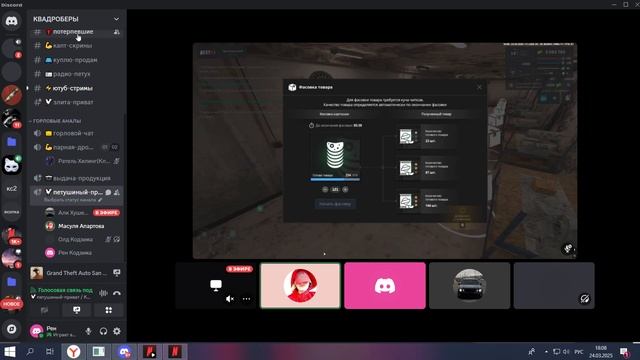Screen dimensions: 640x360
Task: Click Выбрать статус канала link
Action: 73,200
